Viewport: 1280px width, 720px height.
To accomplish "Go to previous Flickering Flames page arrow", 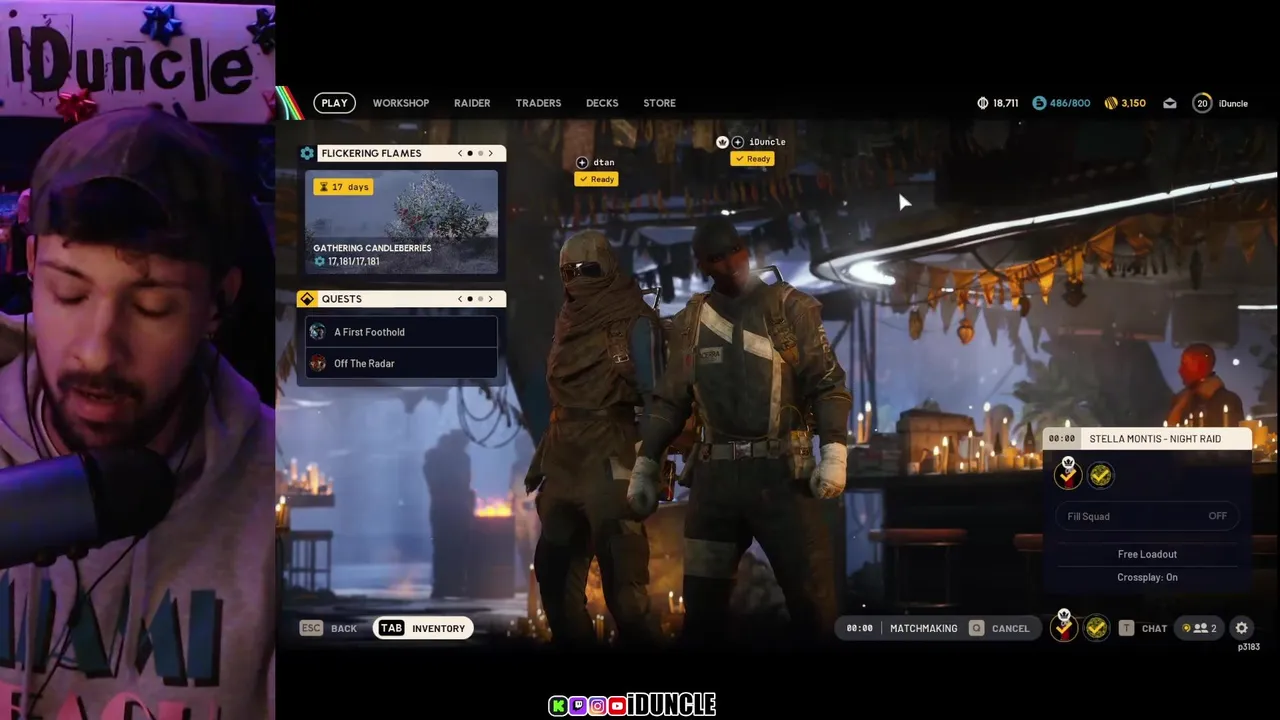I will tap(460, 153).
